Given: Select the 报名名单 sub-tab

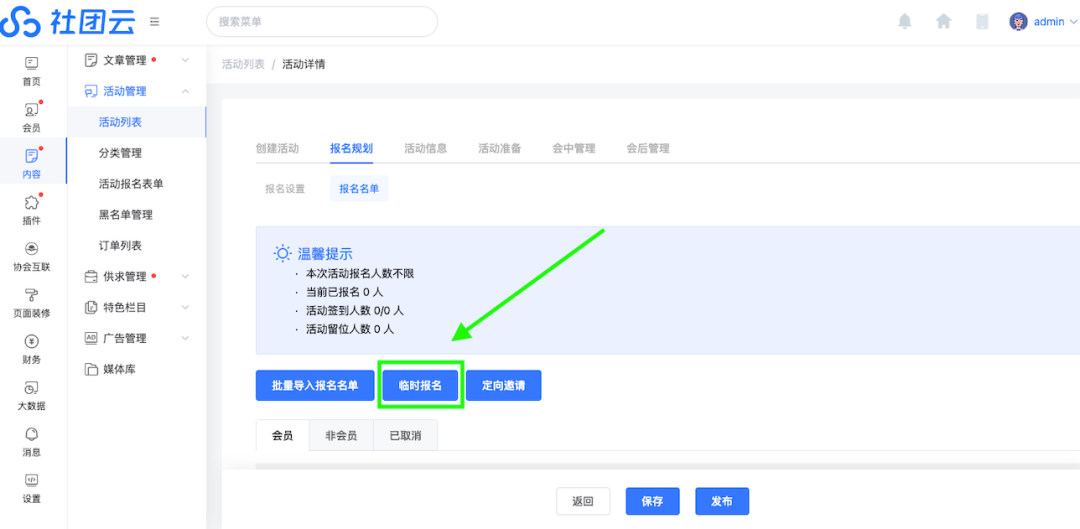Looking at the screenshot, I should [359, 189].
